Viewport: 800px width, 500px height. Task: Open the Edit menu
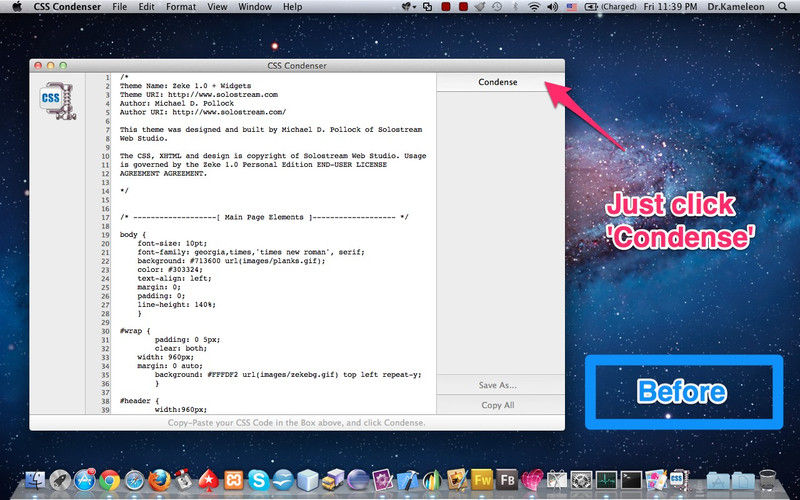click(x=147, y=7)
